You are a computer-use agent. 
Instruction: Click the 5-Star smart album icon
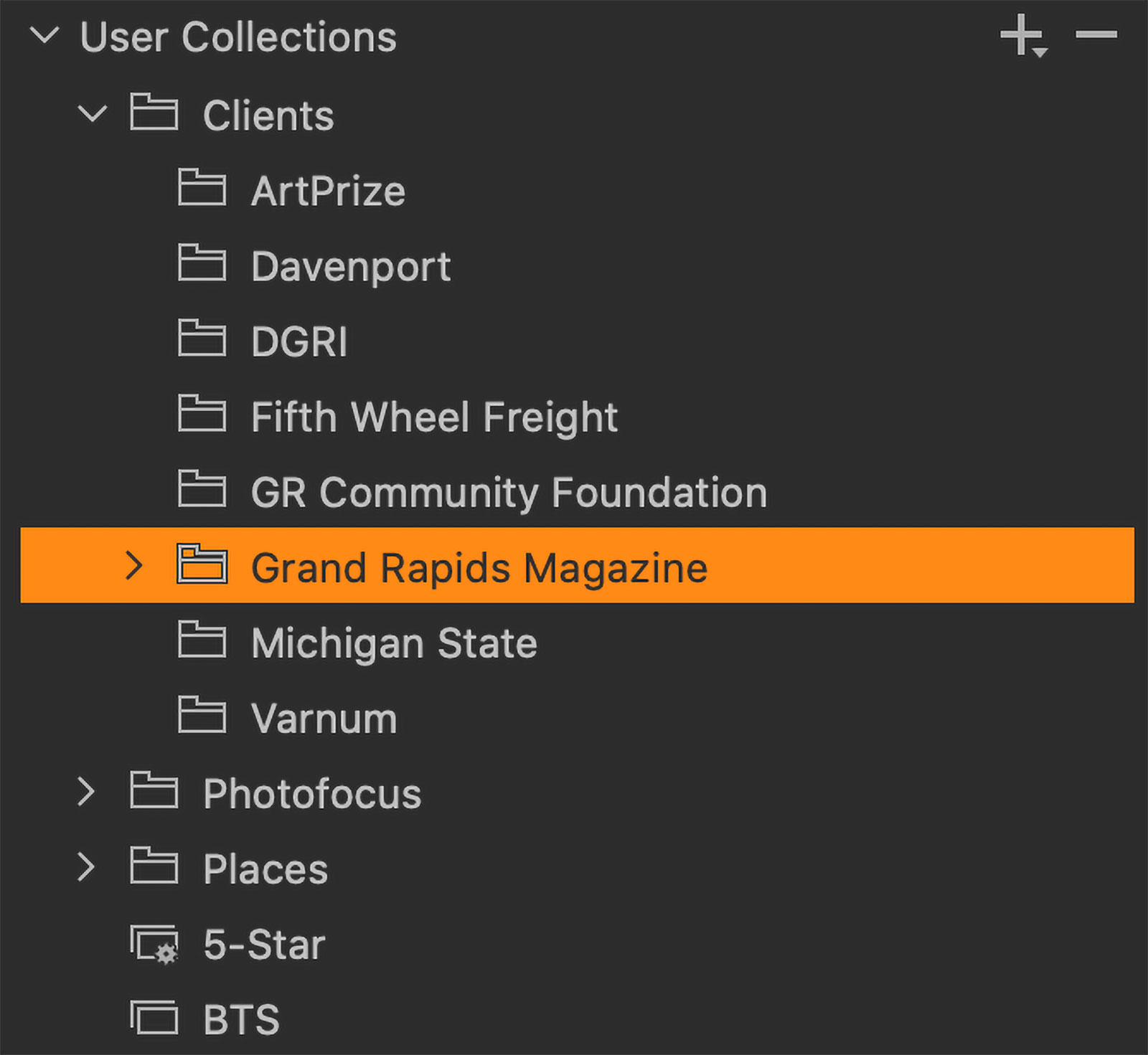tap(154, 945)
